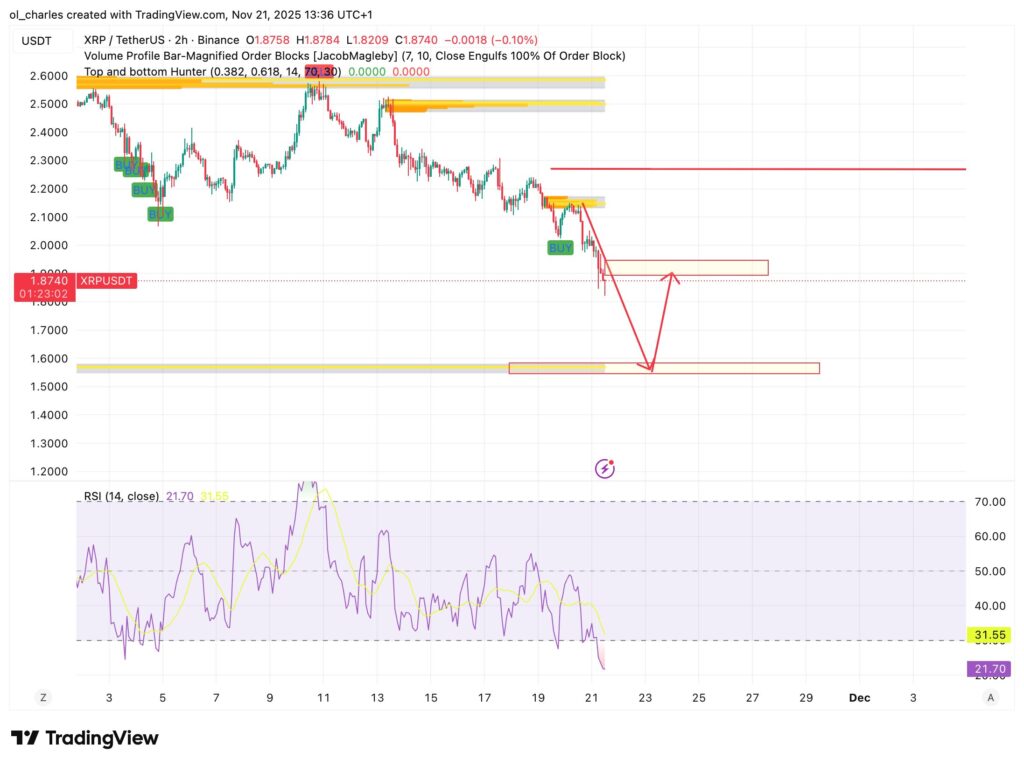Click the TradingView logo
The width and height of the screenshot is (1024, 766).
[84, 738]
